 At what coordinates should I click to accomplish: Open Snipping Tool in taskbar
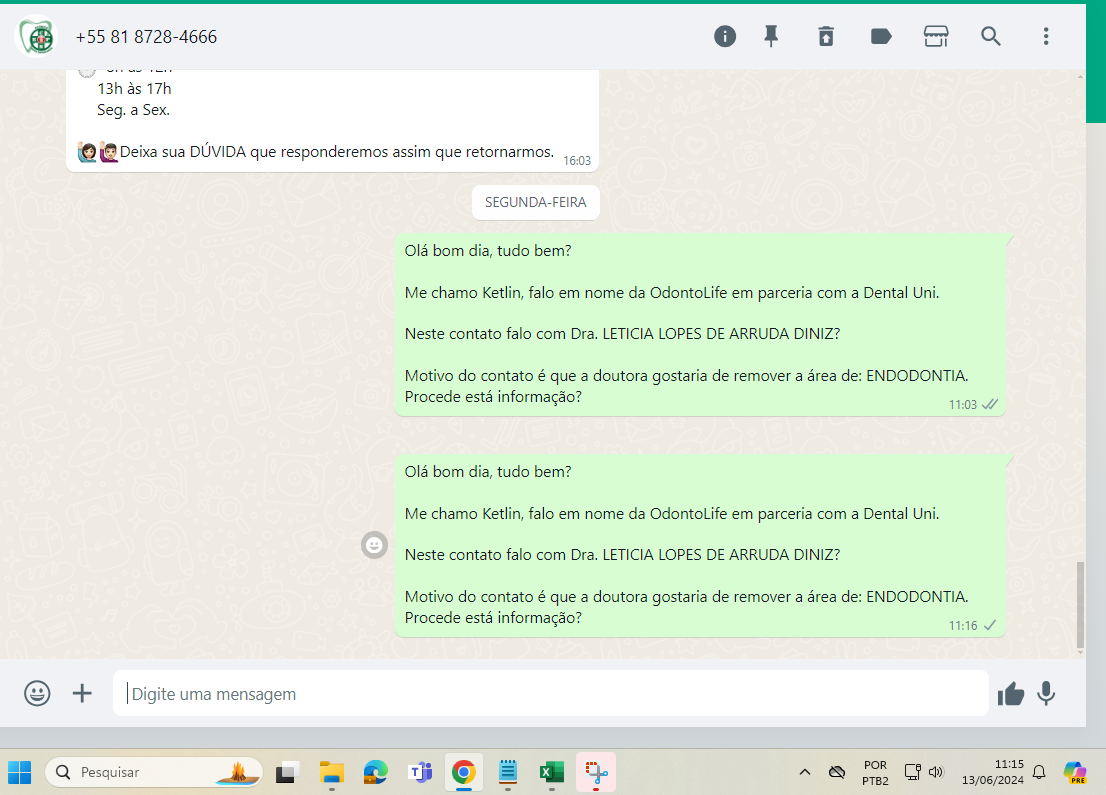coord(596,772)
